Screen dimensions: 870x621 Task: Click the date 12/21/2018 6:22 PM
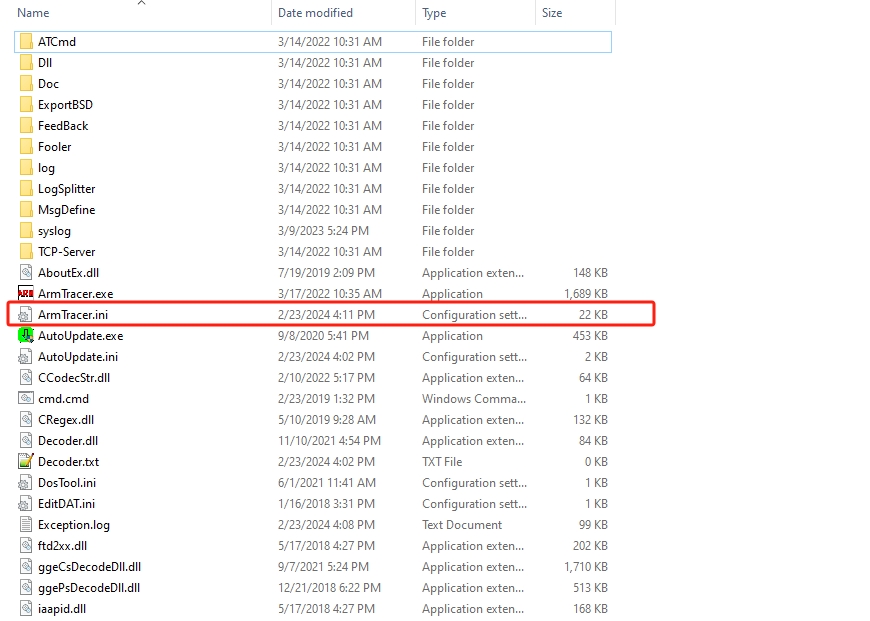click(330, 588)
